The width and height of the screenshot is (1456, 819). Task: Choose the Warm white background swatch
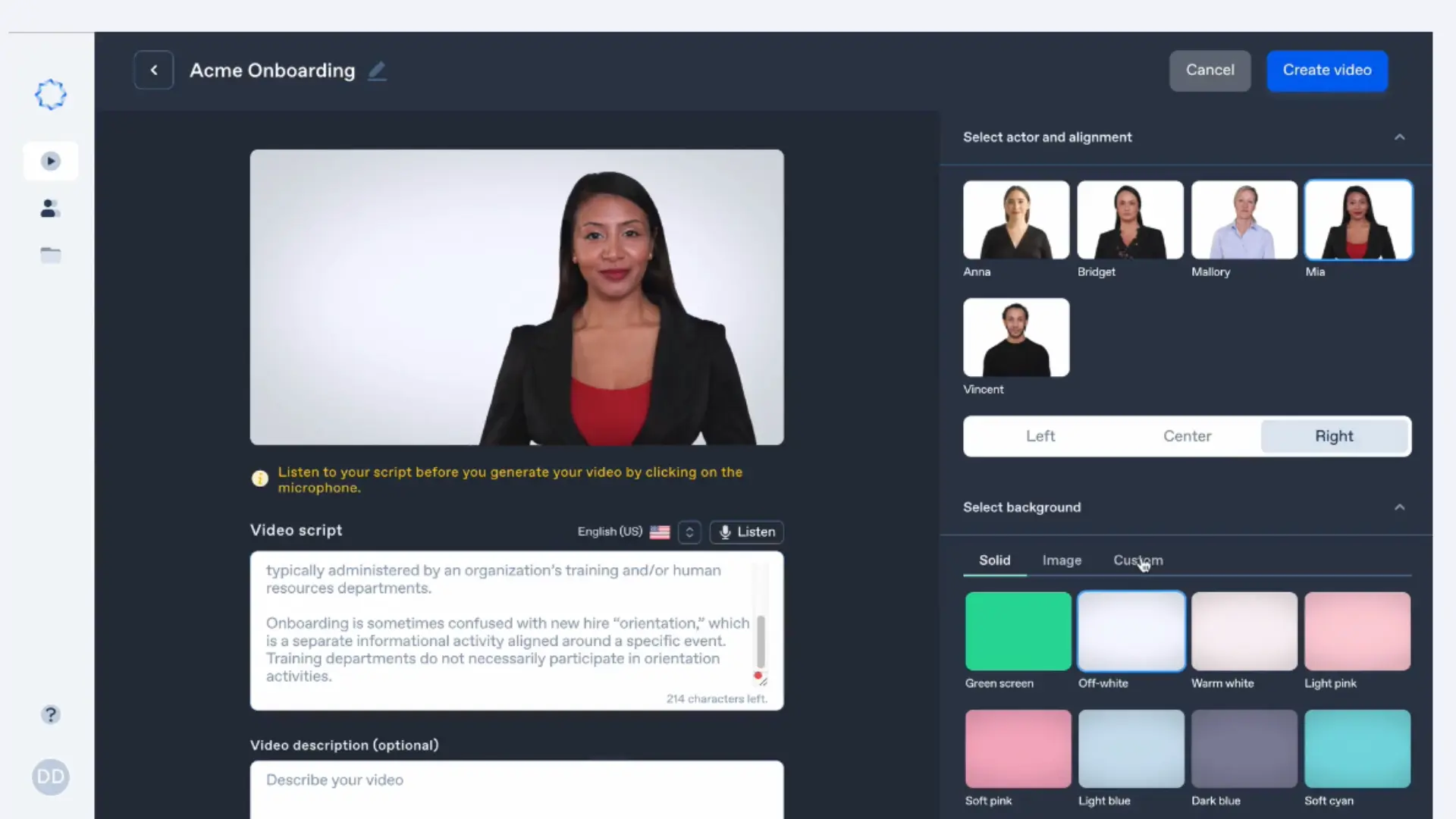[x=1244, y=631]
